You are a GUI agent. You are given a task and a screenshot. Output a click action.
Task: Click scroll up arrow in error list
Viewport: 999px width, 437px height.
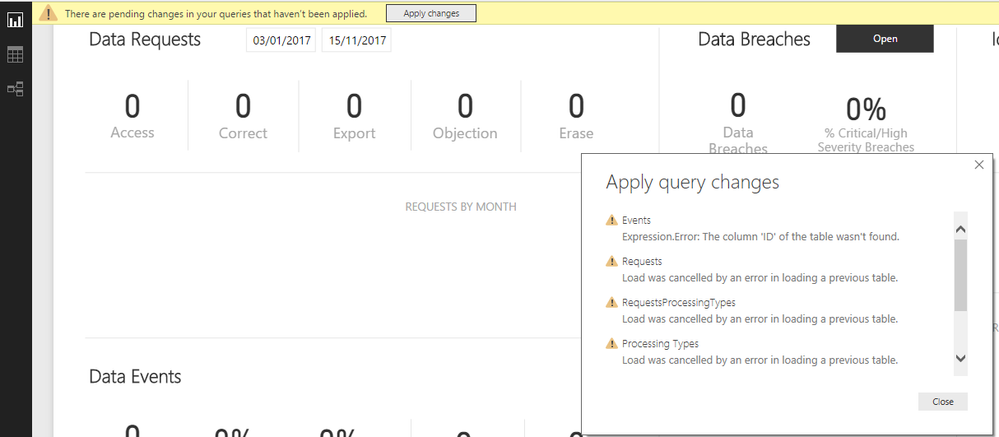[961, 229]
